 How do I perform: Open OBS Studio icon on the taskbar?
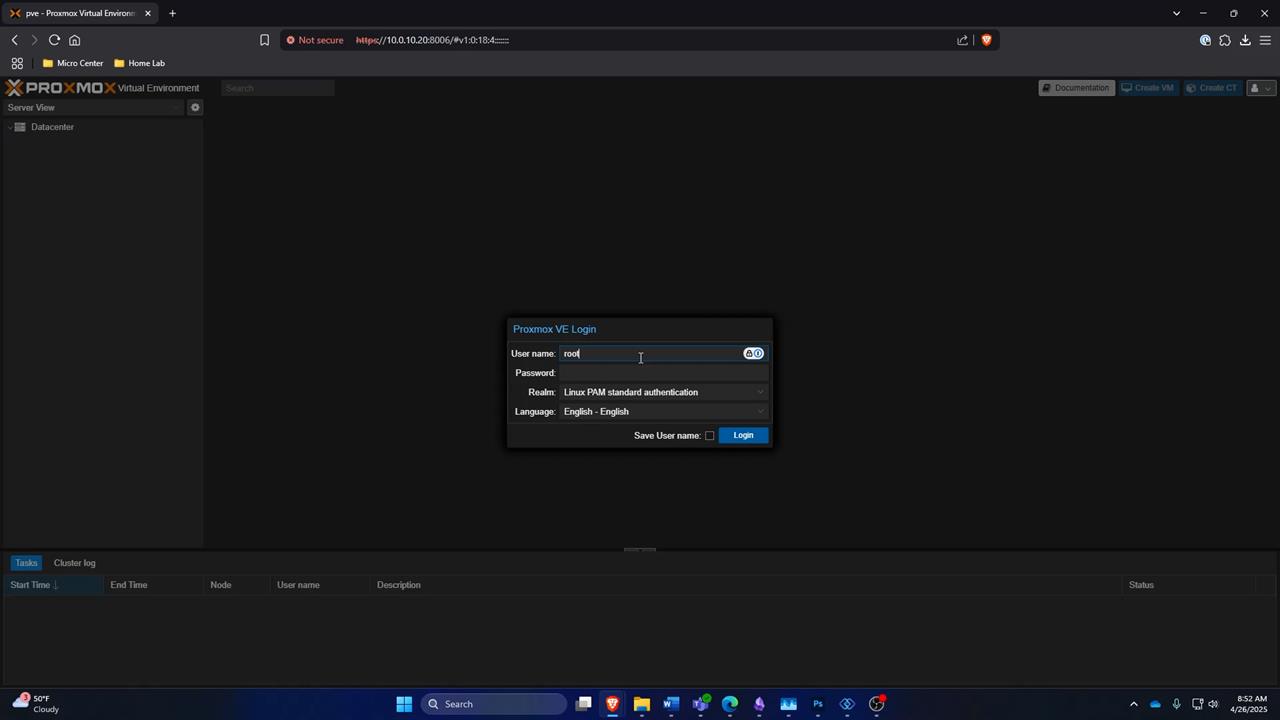click(877, 704)
